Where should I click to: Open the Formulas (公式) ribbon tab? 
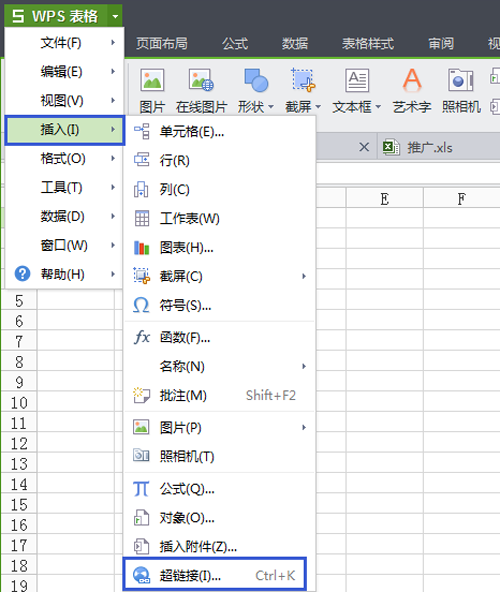(235, 44)
